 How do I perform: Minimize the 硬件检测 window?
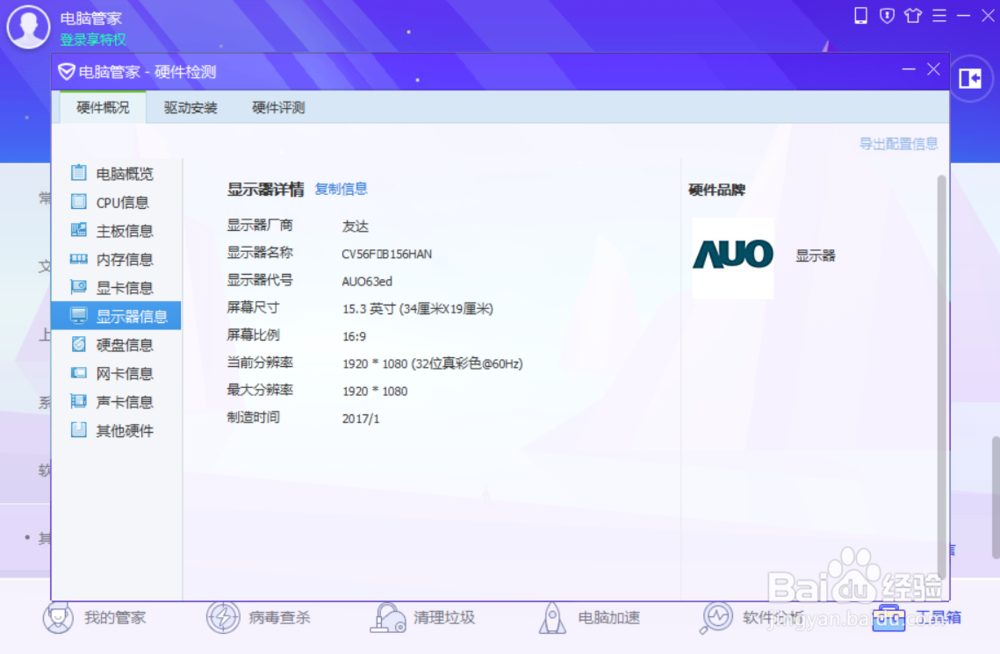(x=909, y=70)
